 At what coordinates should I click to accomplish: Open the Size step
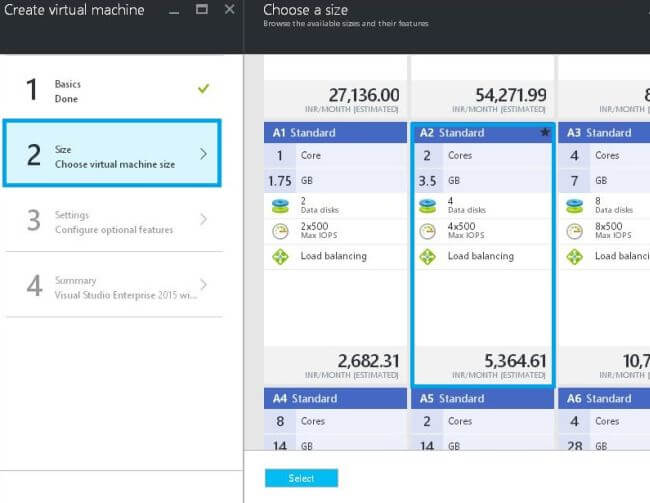point(112,156)
